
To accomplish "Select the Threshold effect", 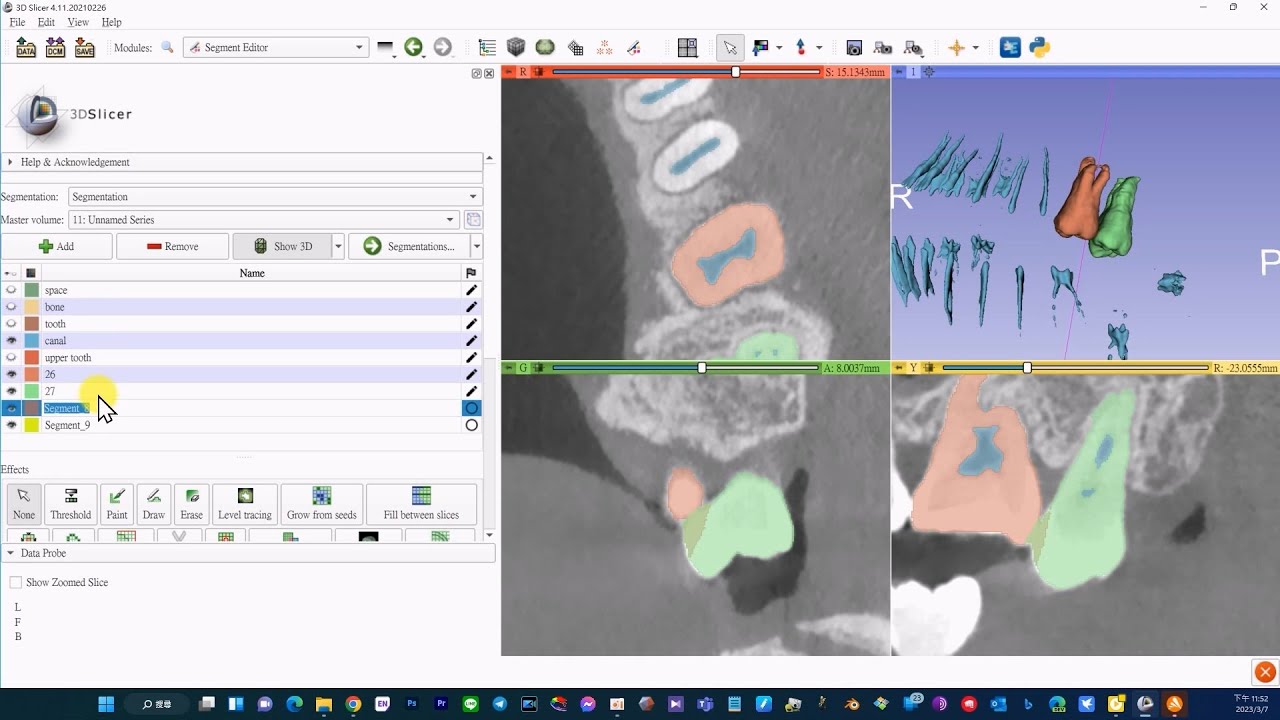I will [x=71, y=504].
